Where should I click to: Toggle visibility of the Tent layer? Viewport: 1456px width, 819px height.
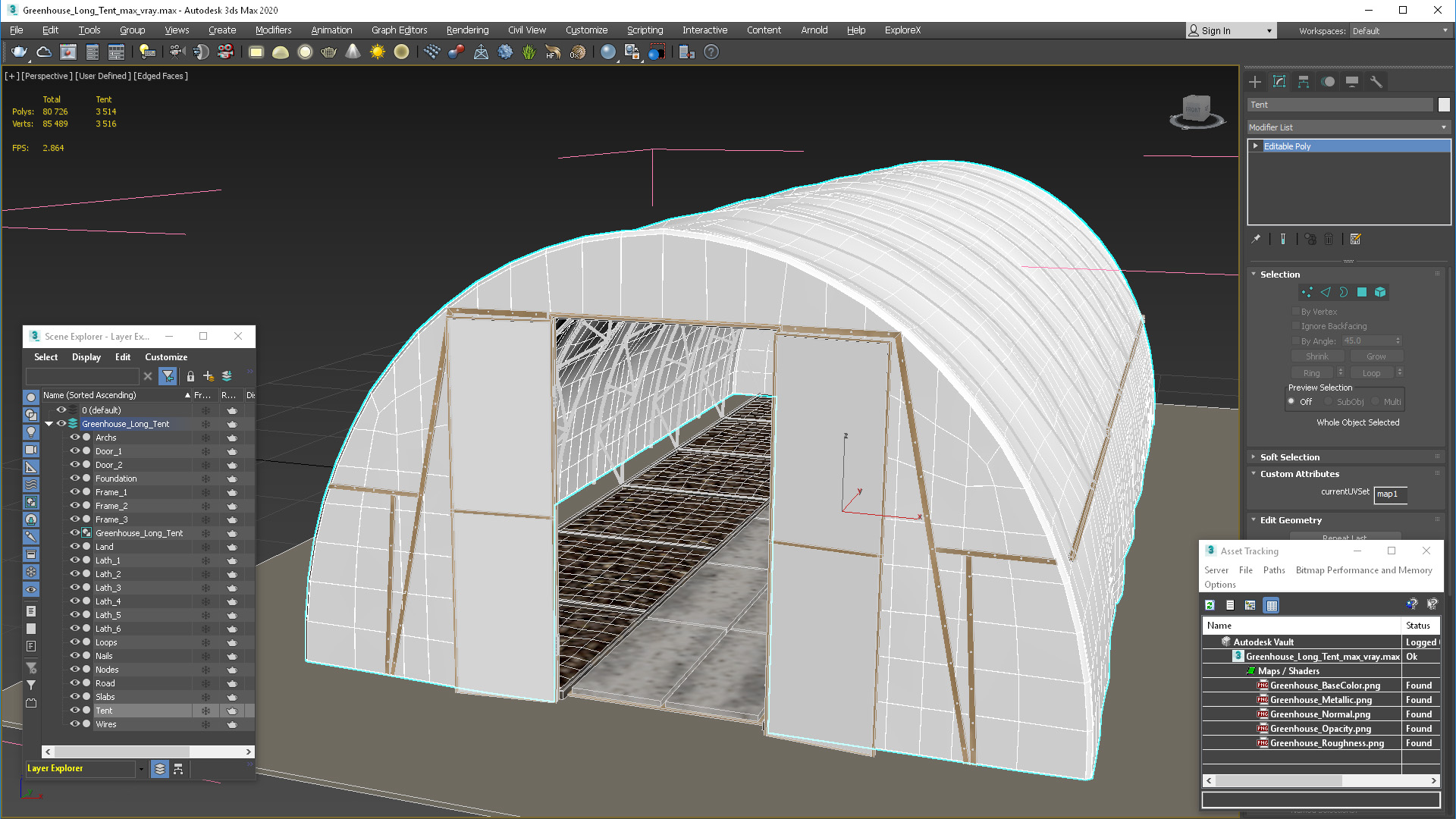tap(74, 710)
